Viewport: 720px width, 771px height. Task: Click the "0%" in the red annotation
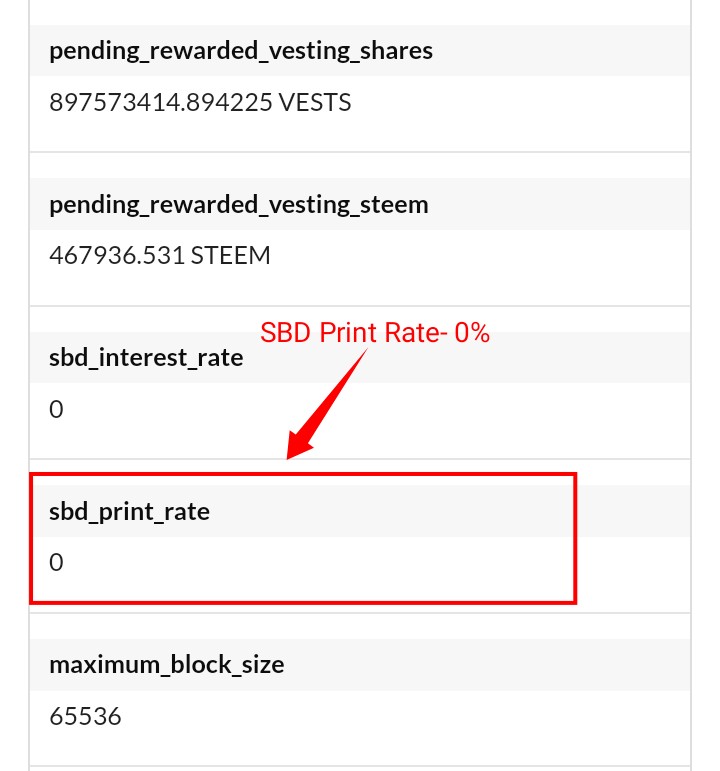point(471,333)
